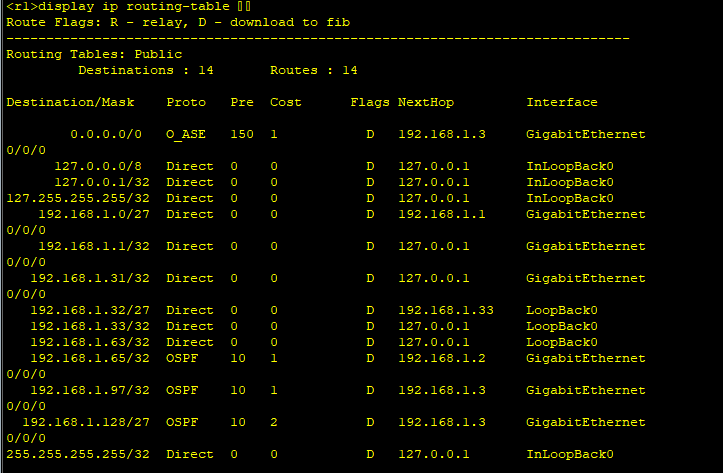The width and height of the screenshot is (723, 473).
Task: Click the 'Routing Tables: Public' text
Action: click(94, 54)
